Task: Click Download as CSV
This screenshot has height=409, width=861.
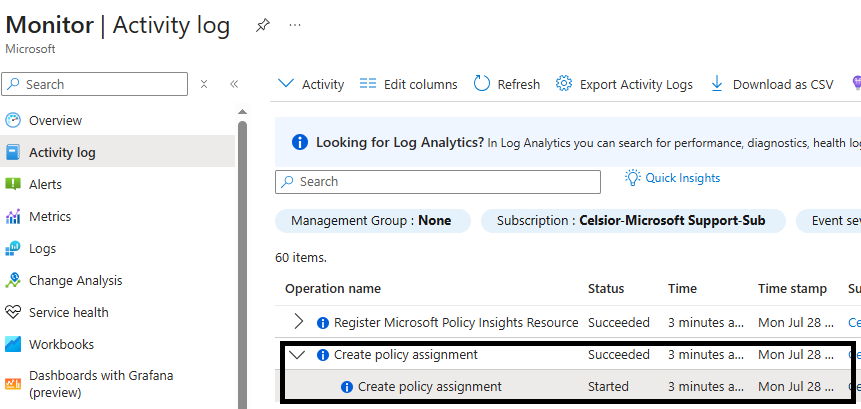Action: coord(772,84)
